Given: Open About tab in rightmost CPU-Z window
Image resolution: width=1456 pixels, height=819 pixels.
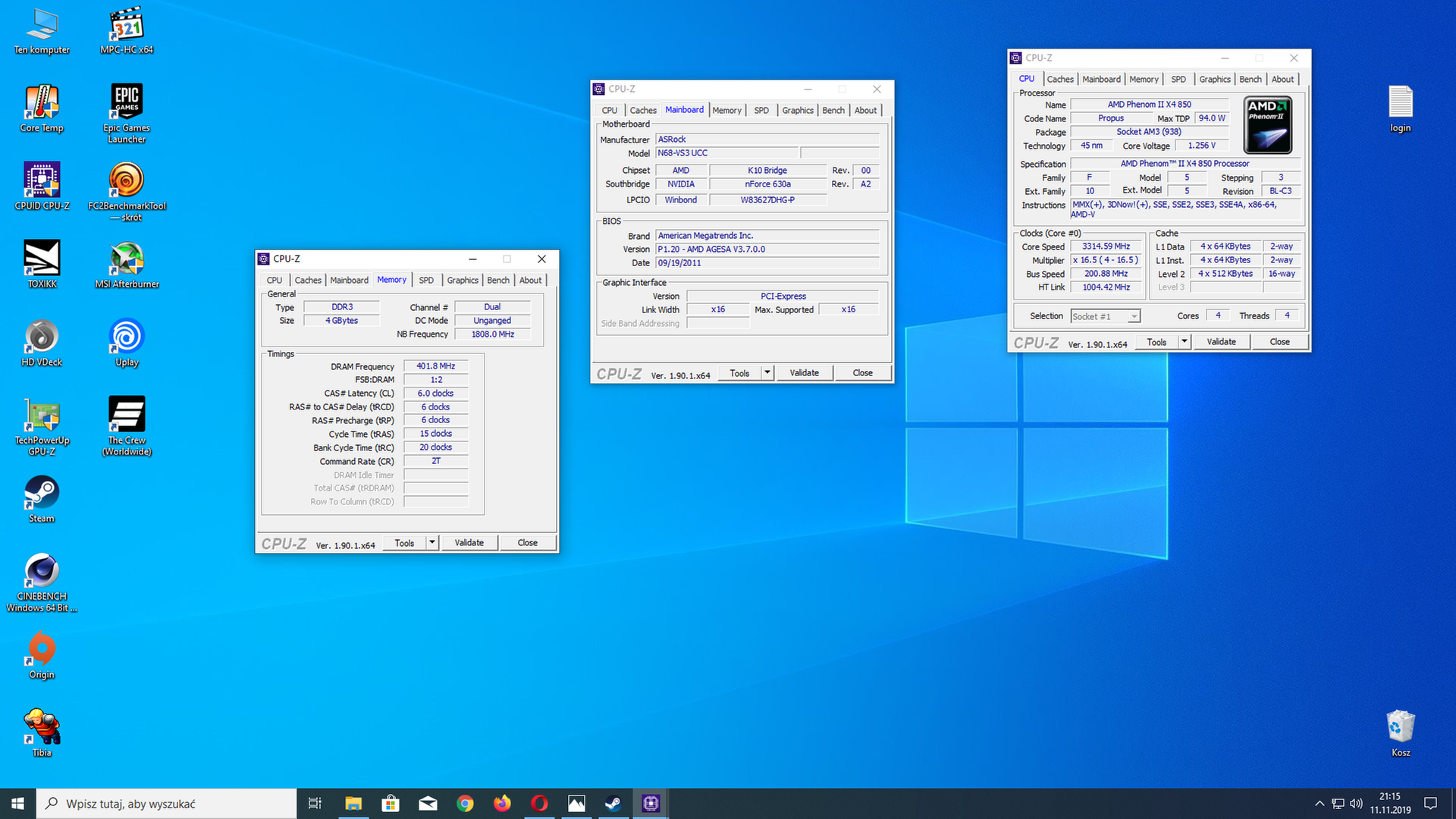Looking at the screenshot, I should pyautogui.click(x=1282, y=79).
